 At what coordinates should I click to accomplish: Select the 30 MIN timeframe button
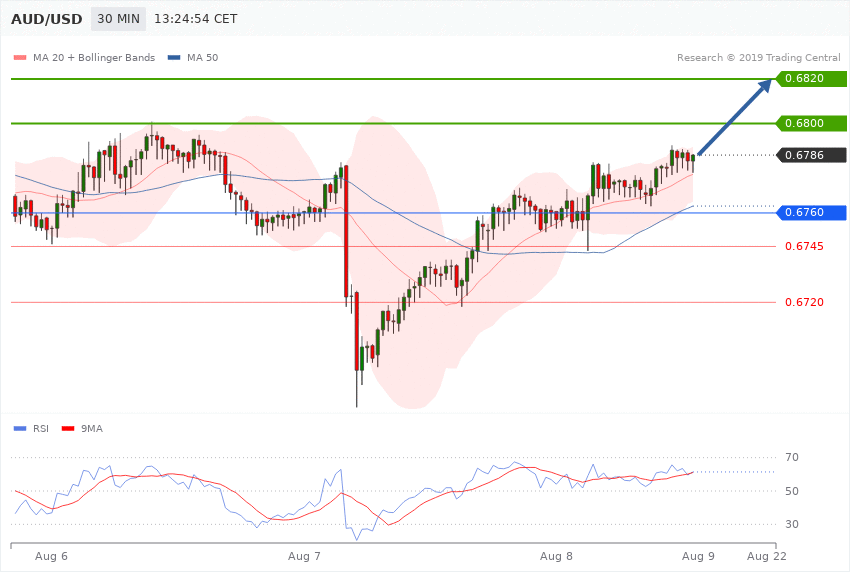click(118, 19)
